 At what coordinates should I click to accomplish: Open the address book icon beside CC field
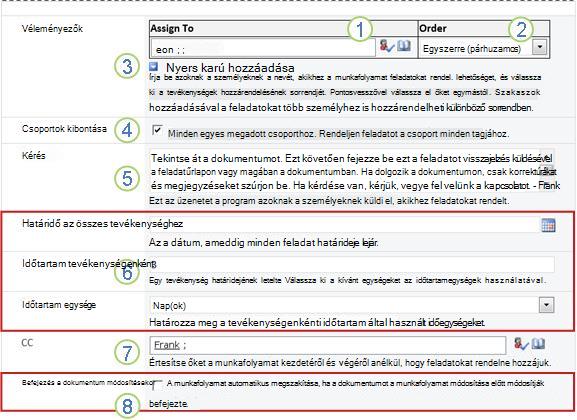pyautogui.click(x=538, y=343)
